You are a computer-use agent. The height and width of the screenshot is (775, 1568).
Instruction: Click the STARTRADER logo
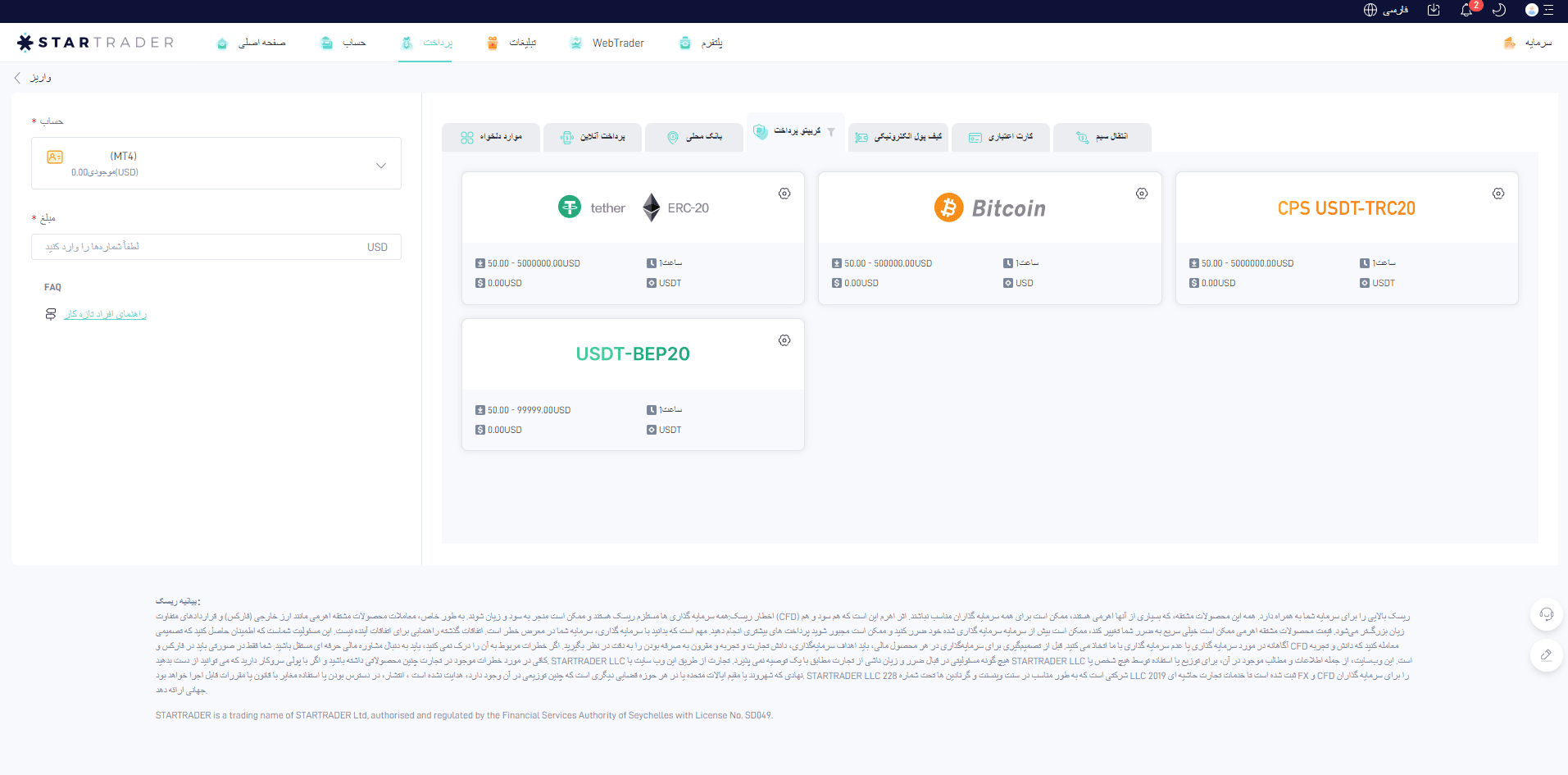[x=95, y=42]
